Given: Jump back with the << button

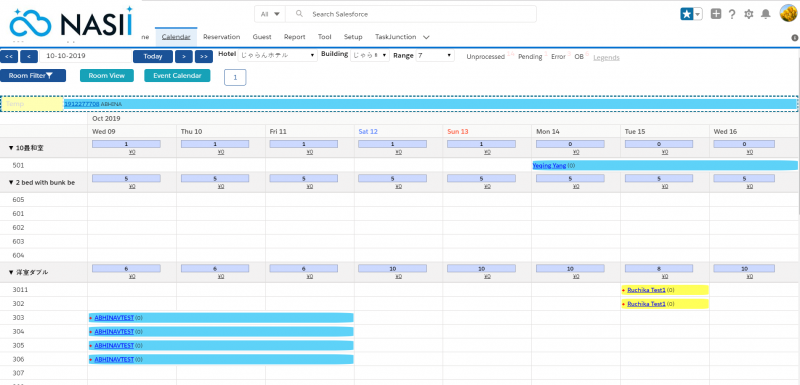Looking at the screenshot, I should [x=9, y=56].
